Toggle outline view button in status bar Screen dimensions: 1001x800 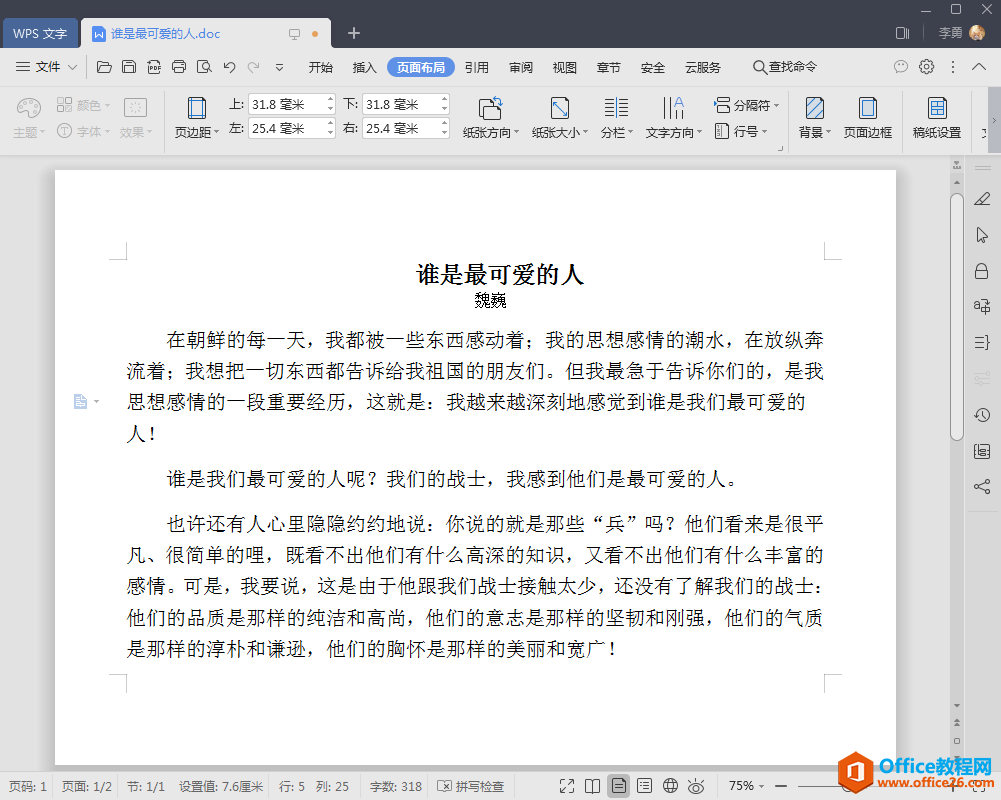645,786
